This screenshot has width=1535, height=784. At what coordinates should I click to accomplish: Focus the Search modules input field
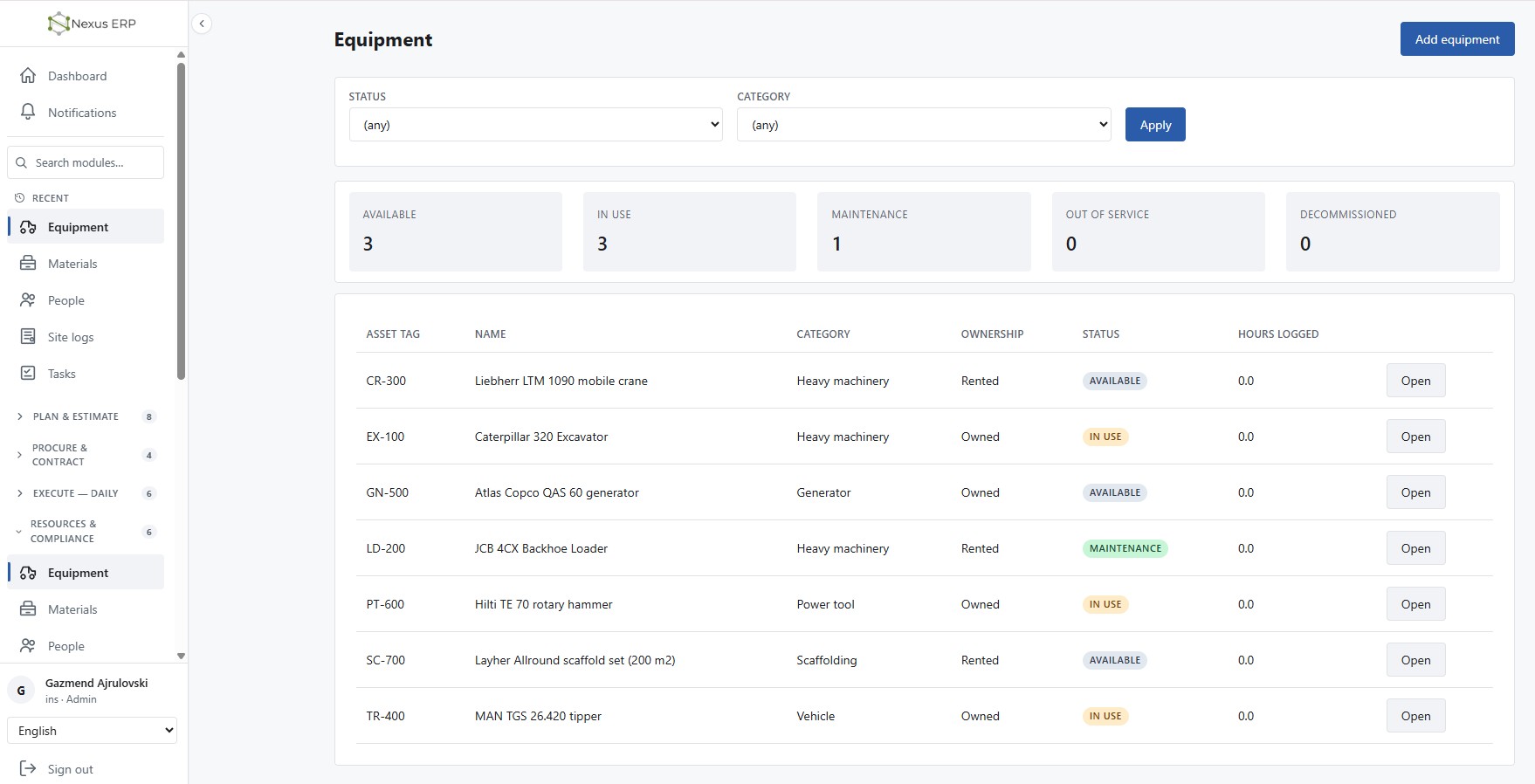coord(86,162)
